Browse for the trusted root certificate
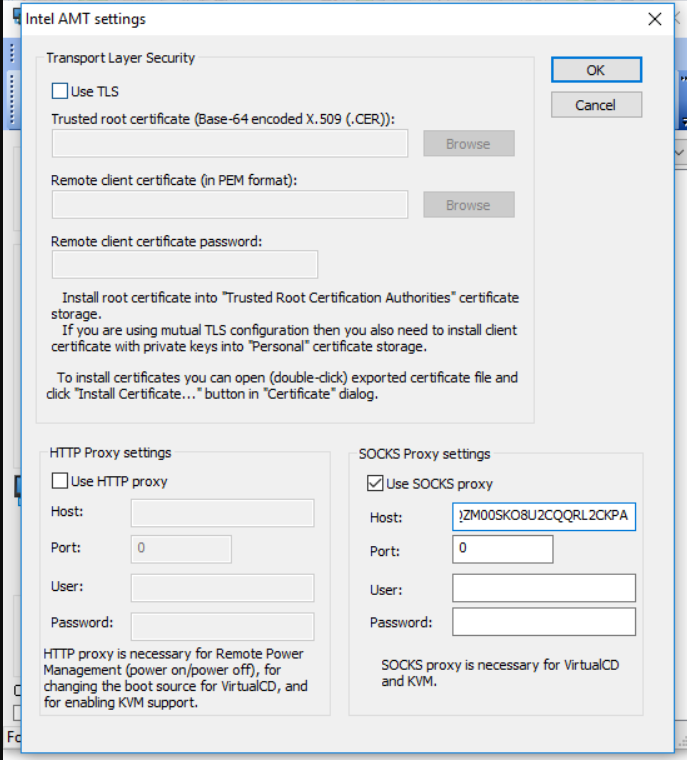Image resolution: width=687 pixels, height=760 pixels. (468, 144)
